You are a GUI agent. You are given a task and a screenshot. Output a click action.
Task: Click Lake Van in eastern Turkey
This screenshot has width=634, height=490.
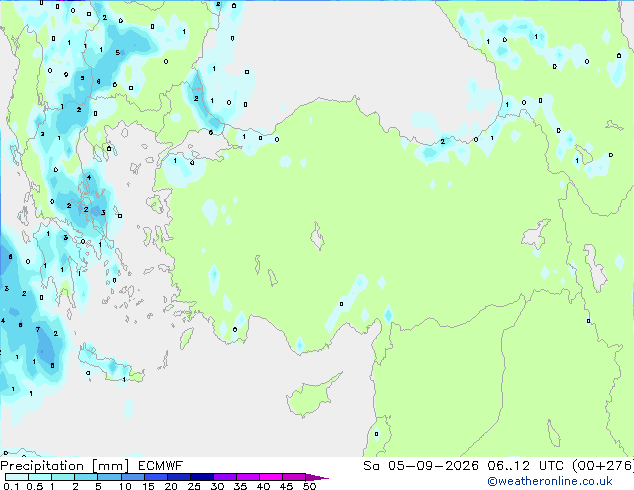tap(535, 234)
